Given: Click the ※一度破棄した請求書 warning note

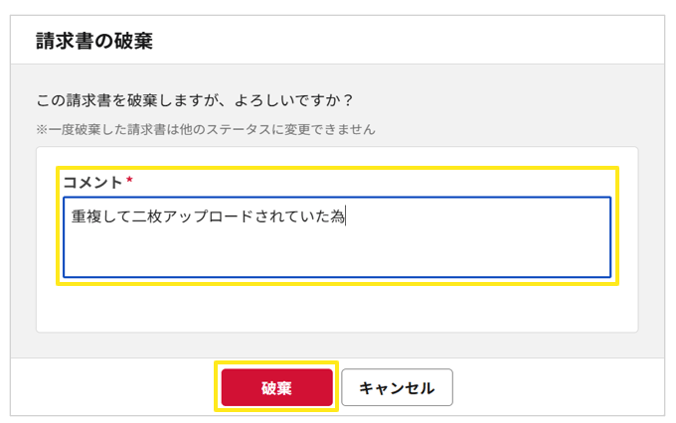Looking at the screenshot, I should click(x=205, y=130).
